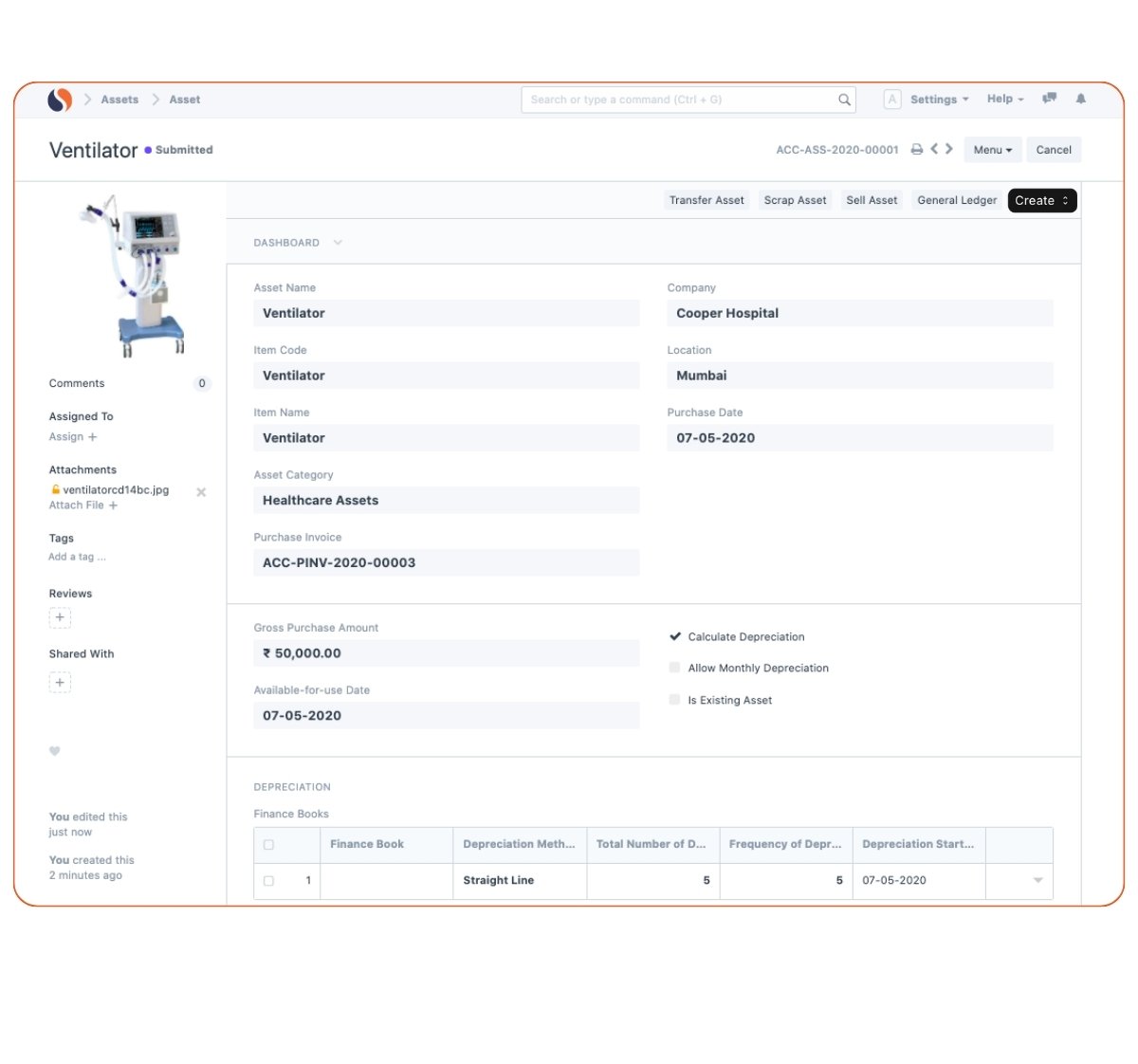Add a review with the plus box

click(x=60, y=617)
